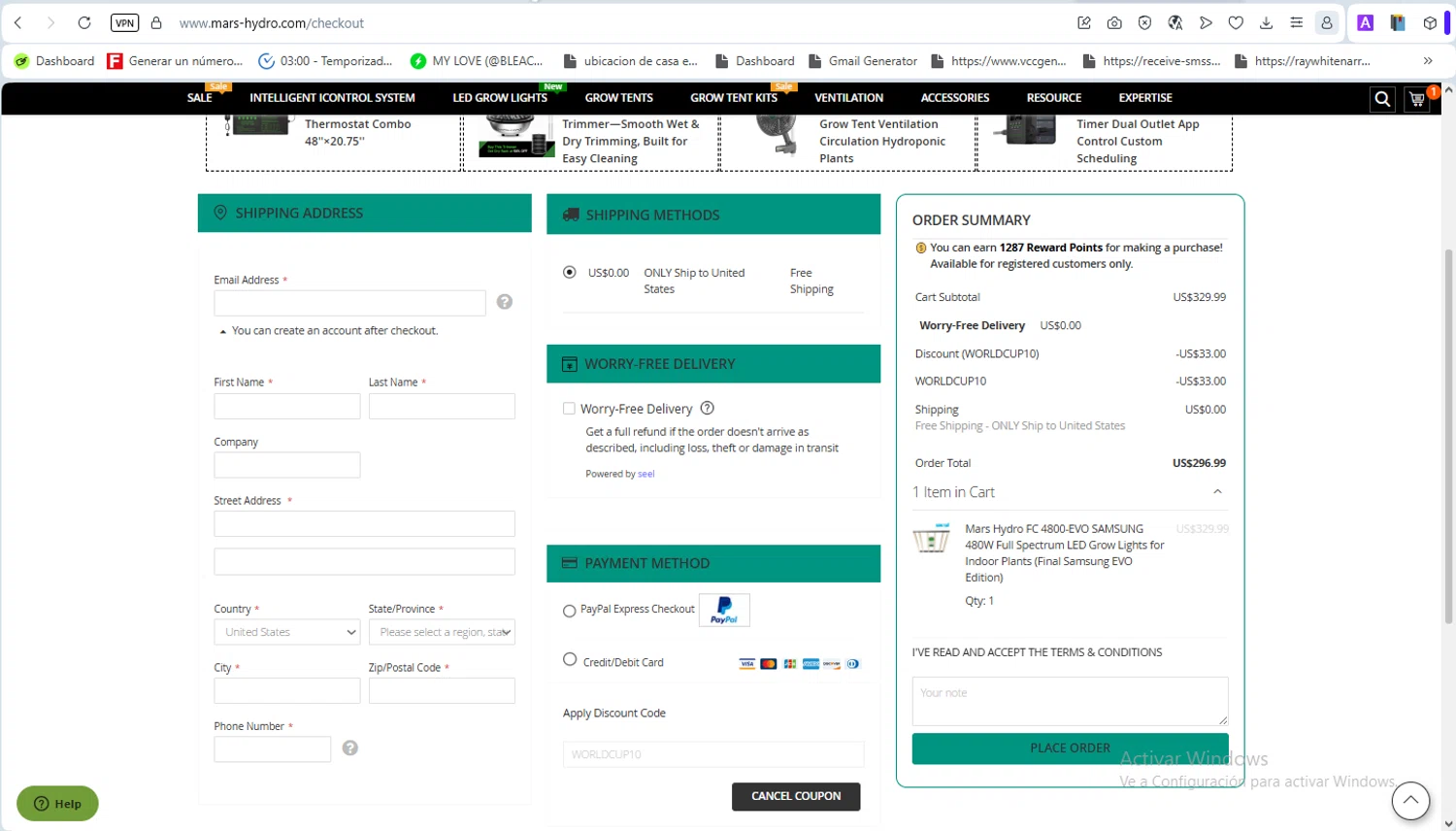Image resolution: width=1456 pixels, height=831 pixels.
Task: Click the Email Address input field
Action: point(349,303)
